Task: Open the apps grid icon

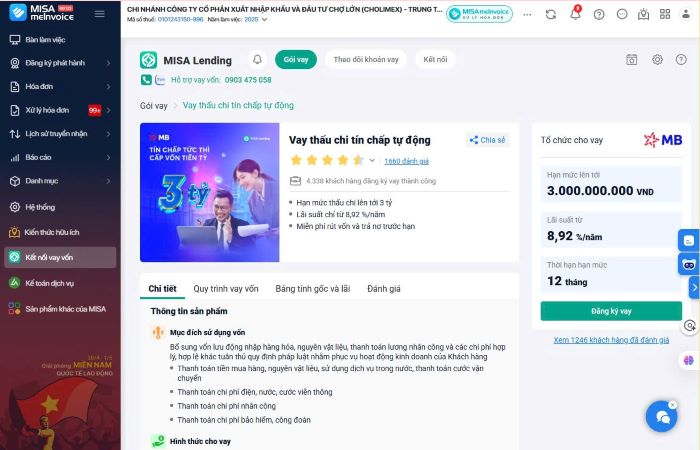Action: click(664, 14)
